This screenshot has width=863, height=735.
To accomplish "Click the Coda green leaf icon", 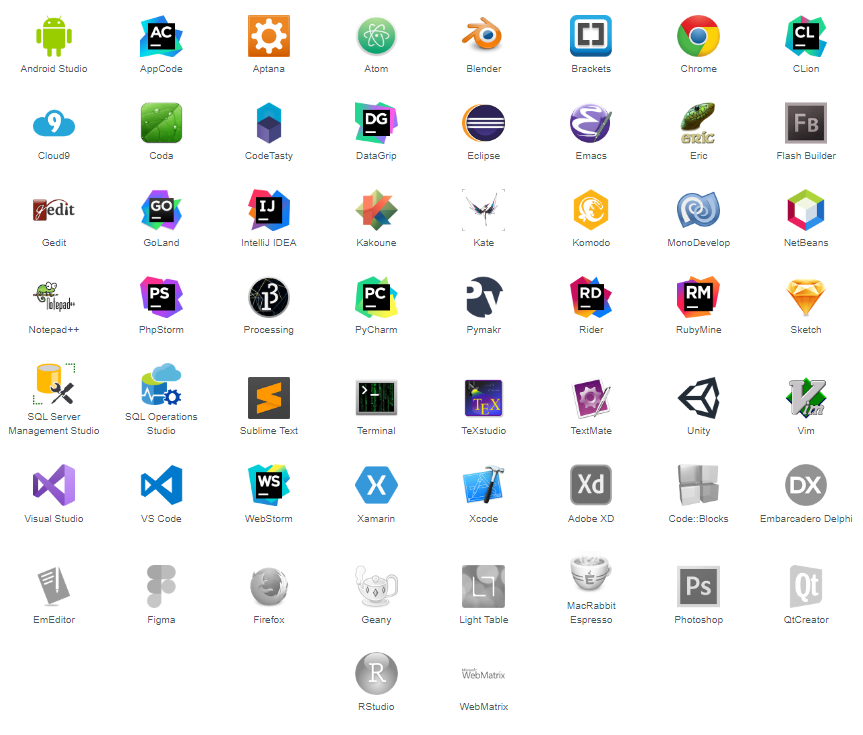I will pyautogui.click(x=161, y=123).
